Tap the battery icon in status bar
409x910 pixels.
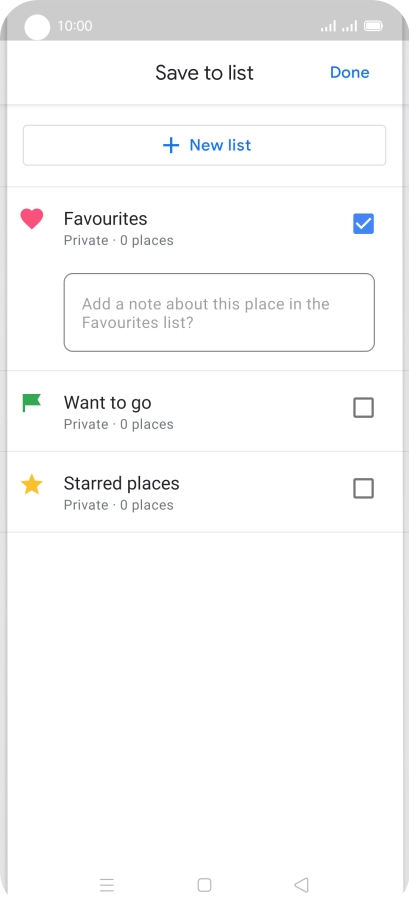(373, 26)
